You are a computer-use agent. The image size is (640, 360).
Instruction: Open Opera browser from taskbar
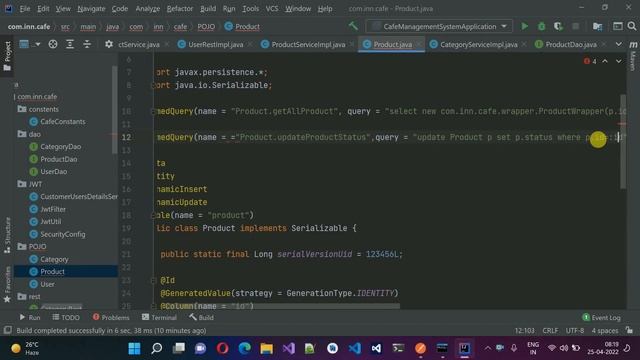pos(222,348)
